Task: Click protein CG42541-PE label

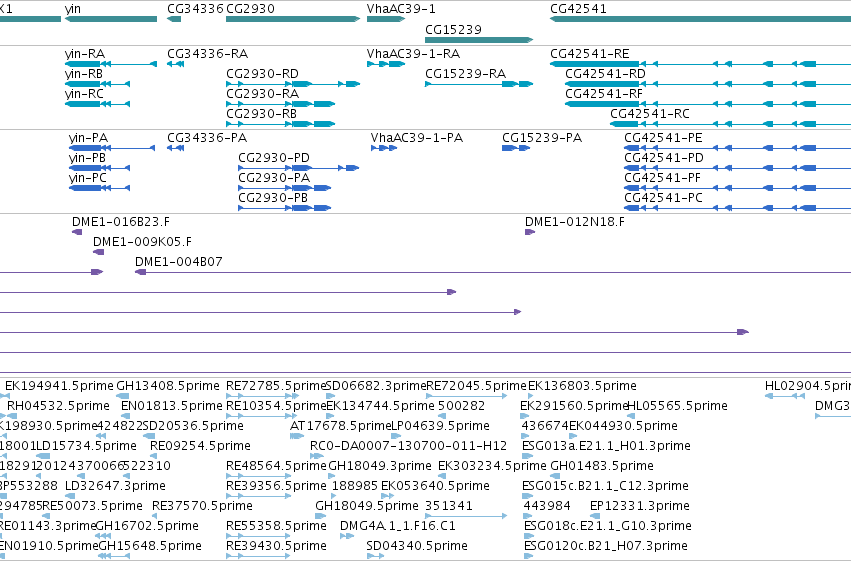Action: (x=663, y=138)
